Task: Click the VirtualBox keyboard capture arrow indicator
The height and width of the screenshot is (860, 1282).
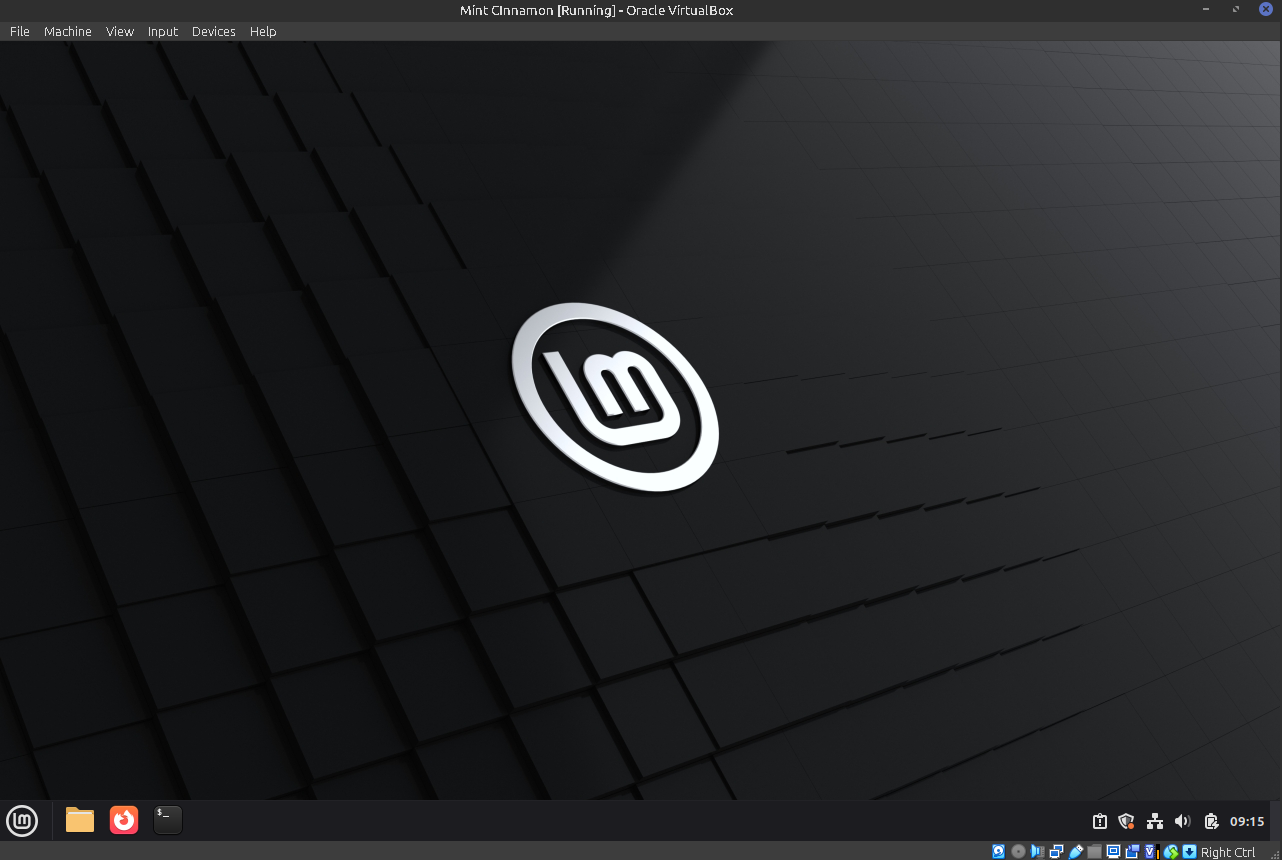Action: tap(1189, 851)
